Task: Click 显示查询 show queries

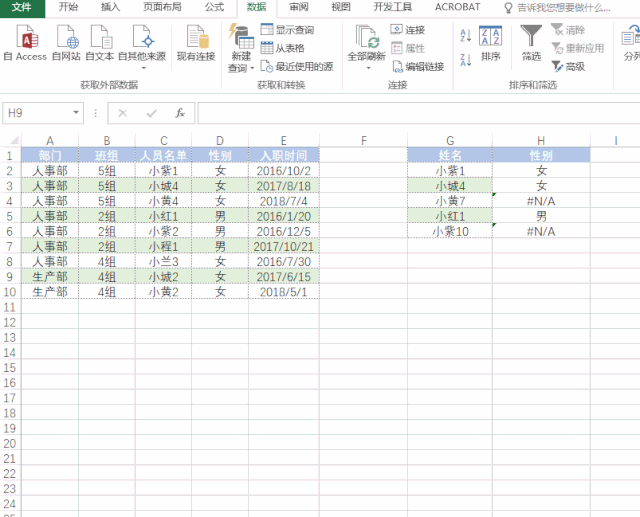Action: tap(287, 30)
